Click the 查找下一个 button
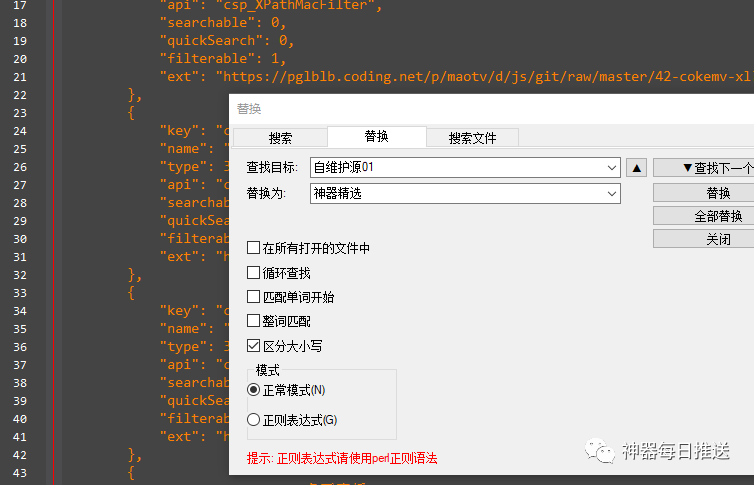 click(704, 168)
